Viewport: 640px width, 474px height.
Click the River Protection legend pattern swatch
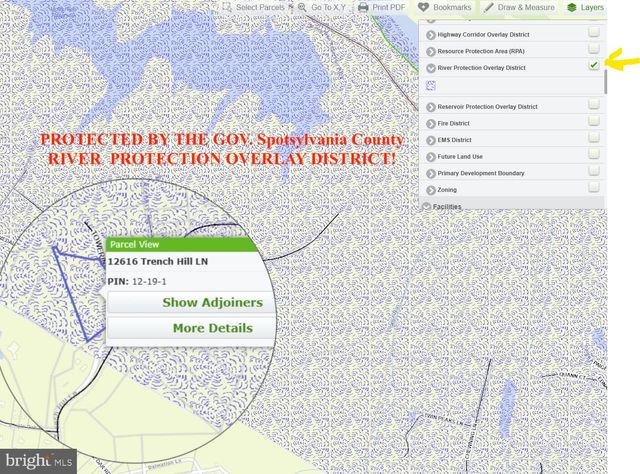click(431, 85)
